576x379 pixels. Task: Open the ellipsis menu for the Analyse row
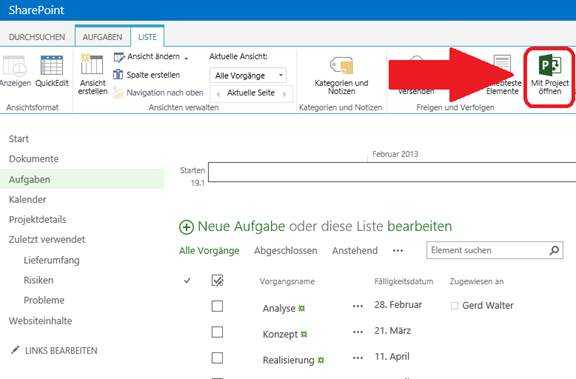tap(357, 306)
